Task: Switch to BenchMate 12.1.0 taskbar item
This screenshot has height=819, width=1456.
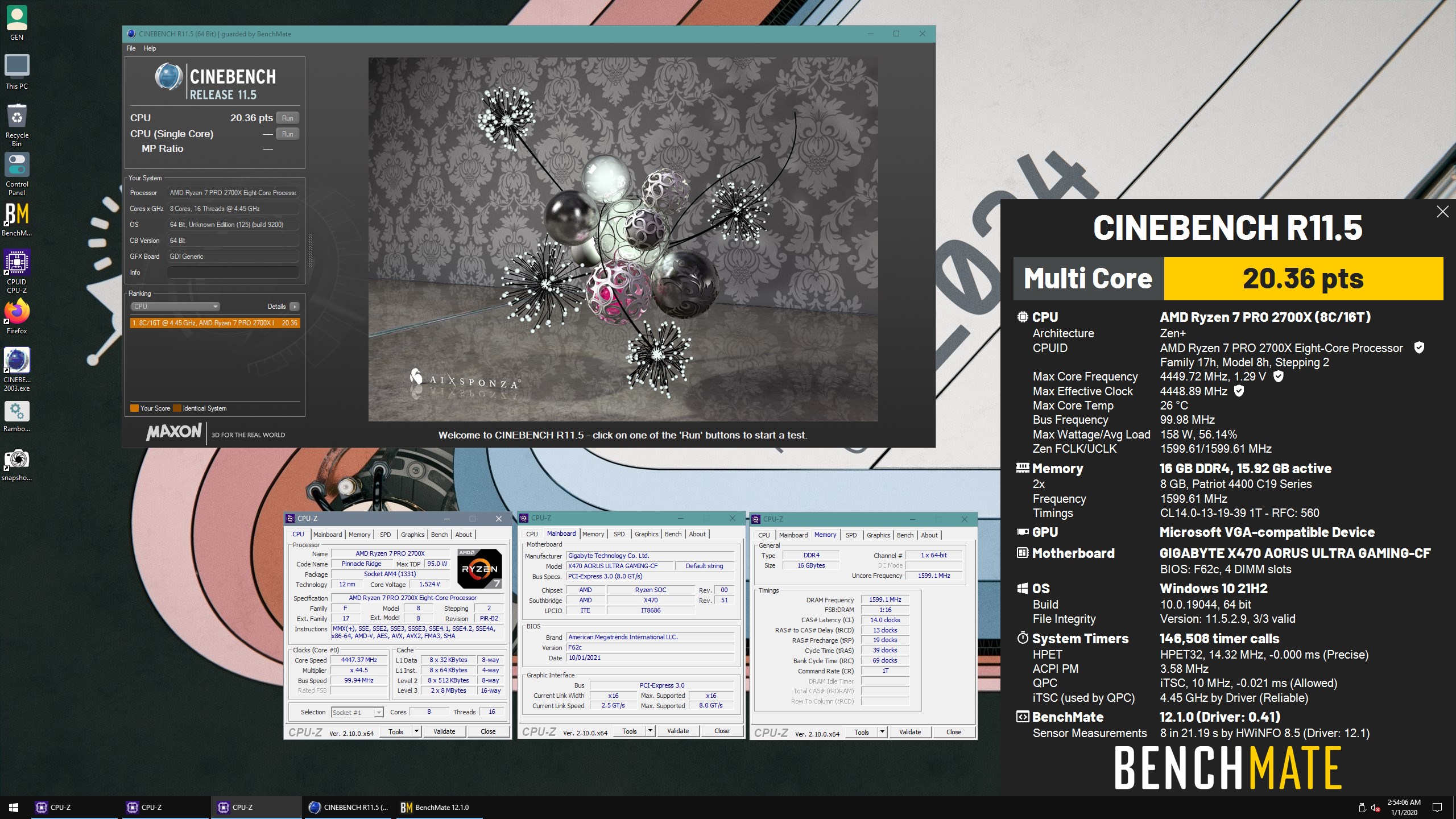Action: tap(440, 807)
